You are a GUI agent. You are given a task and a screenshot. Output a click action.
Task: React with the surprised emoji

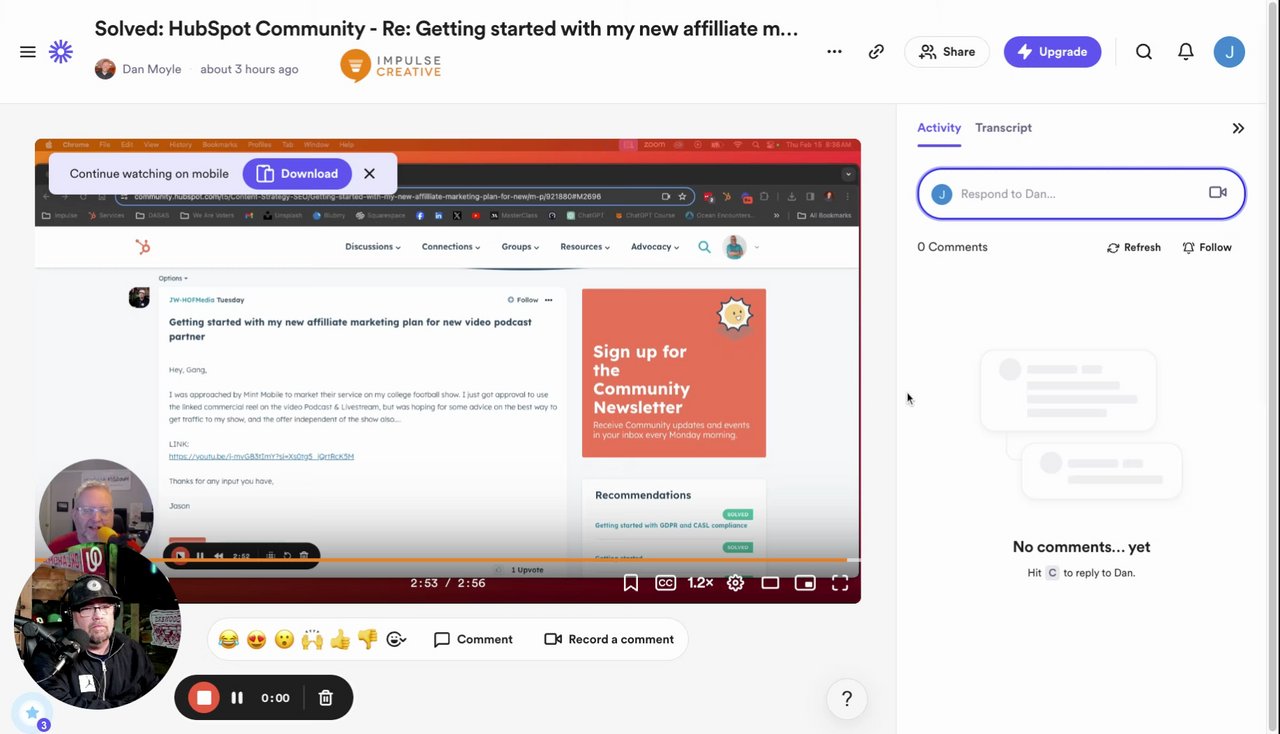coord(284,639)
